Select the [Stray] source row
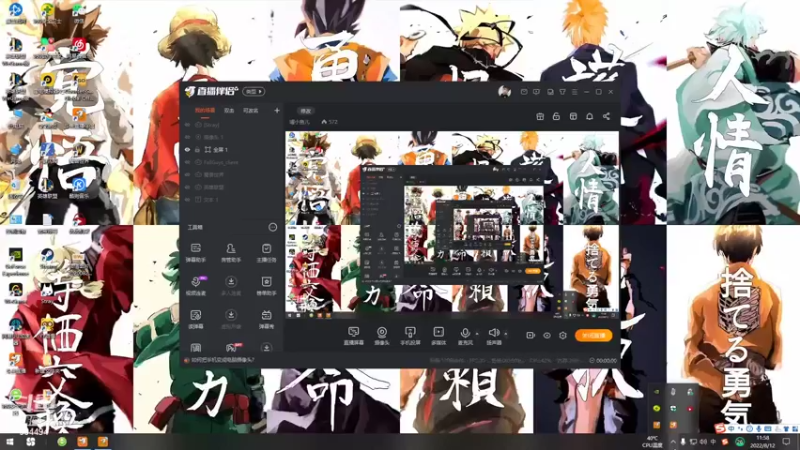Viewport: 800px width, 450px height. (232, 124)
